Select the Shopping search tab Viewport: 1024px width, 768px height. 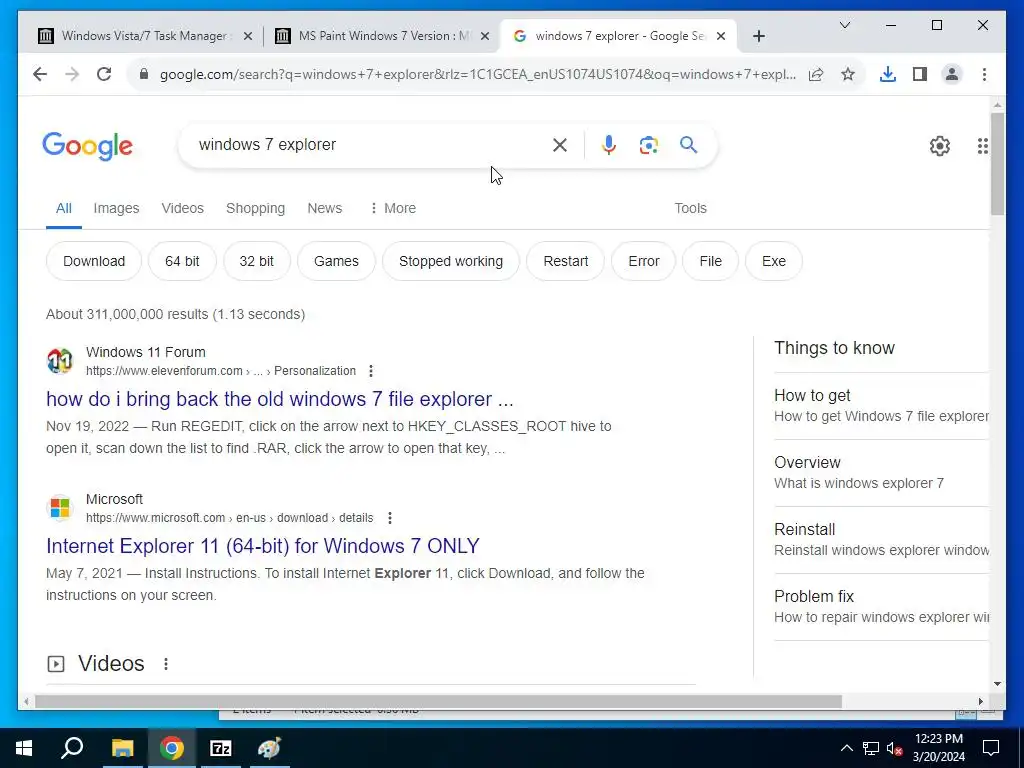coord(255,208)
